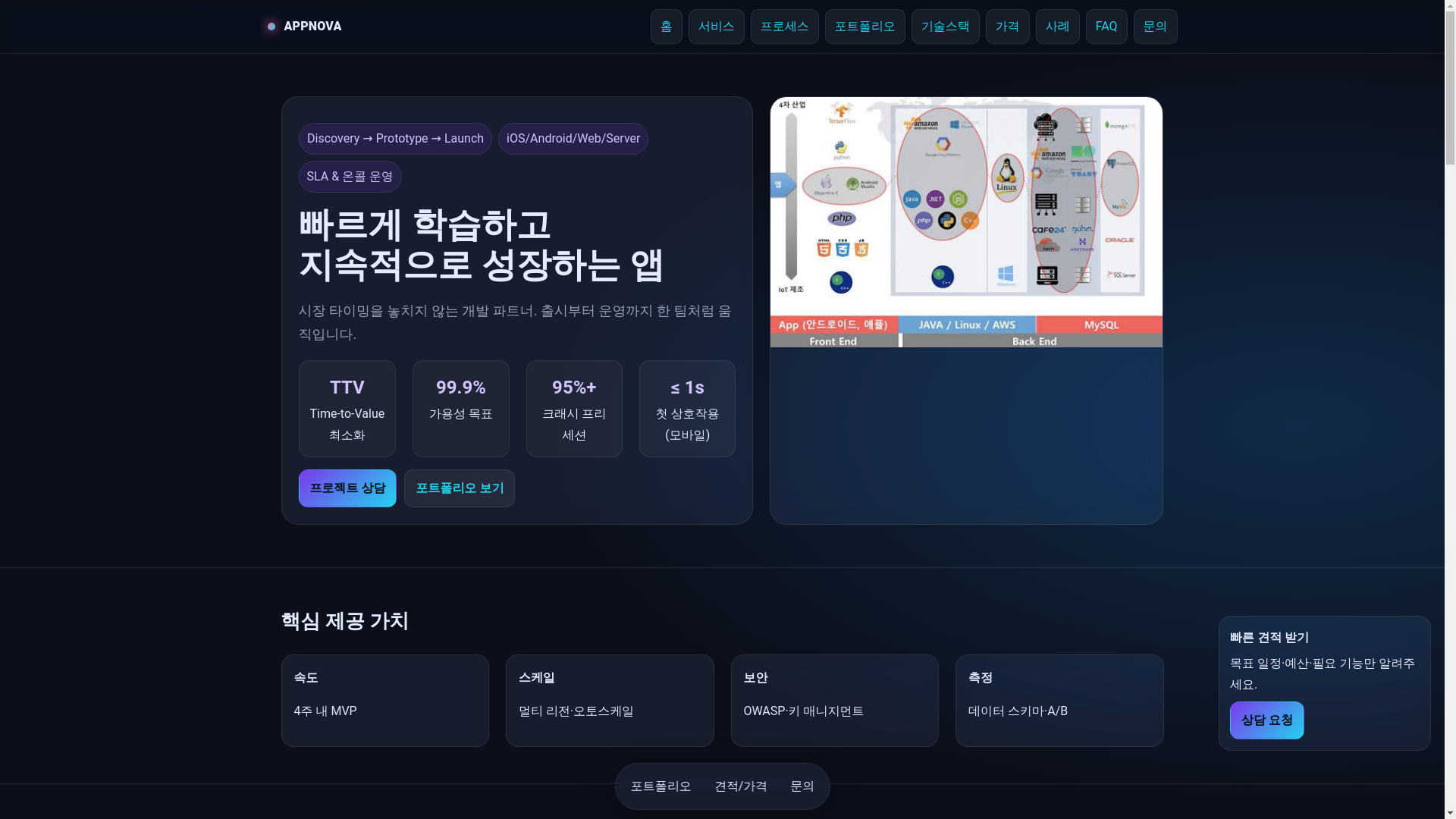The height and width of the screenshot is (819, 1456).
Task: Open the FAQ nav link
Action: [x=1106, y=27]
